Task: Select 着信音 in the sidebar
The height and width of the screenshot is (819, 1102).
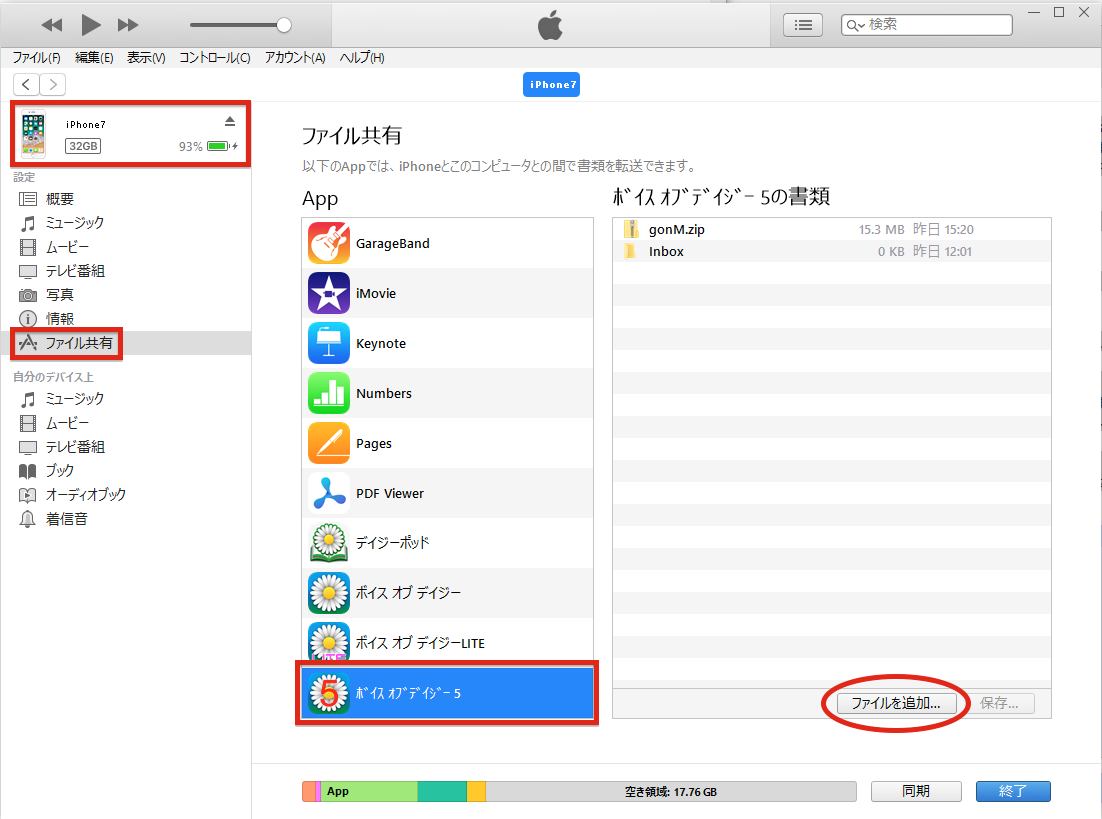Action: coord(66,519)
